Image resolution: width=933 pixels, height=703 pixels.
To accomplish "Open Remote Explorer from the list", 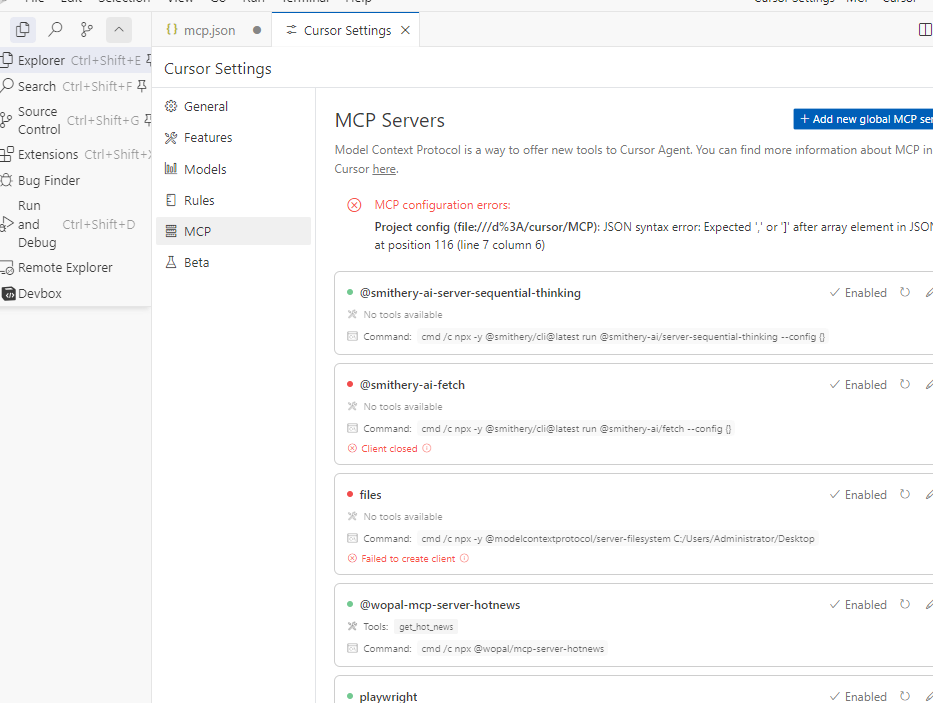I will click(x=76, y=267).
